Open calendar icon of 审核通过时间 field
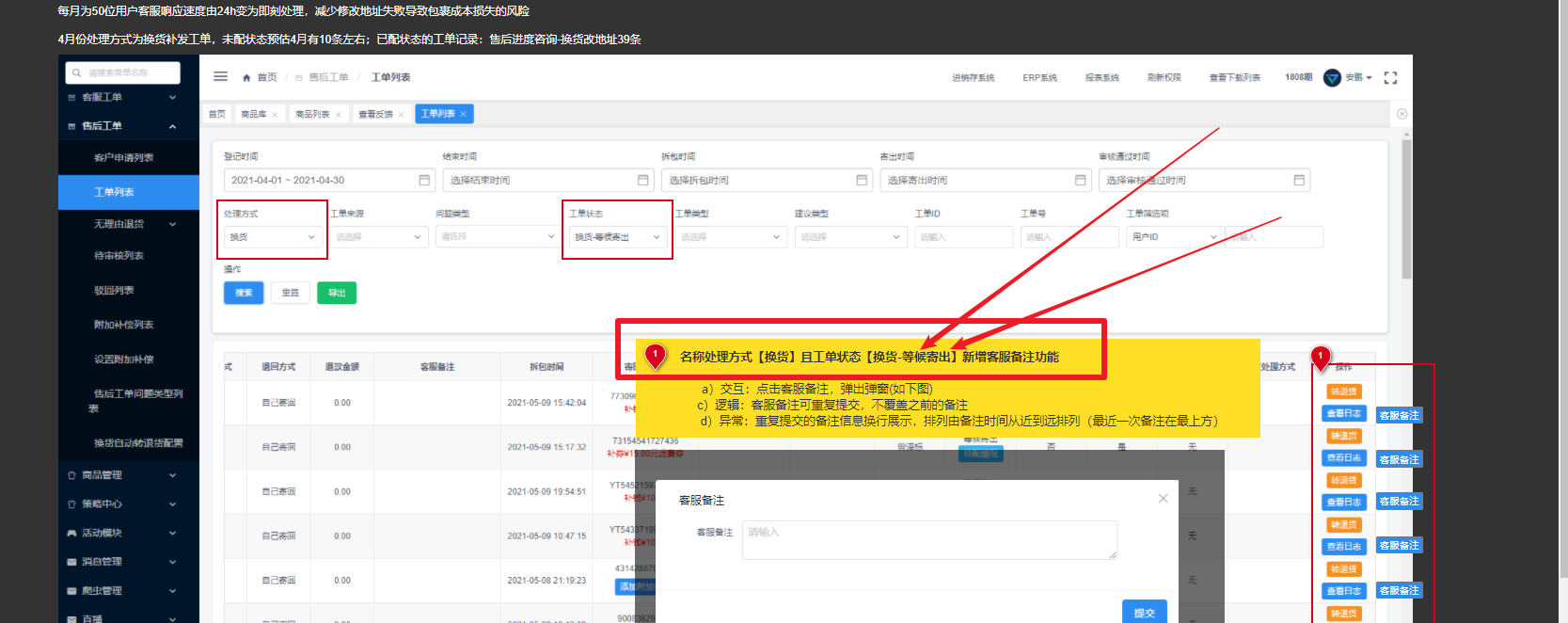The image size is (1568, 623). tap(1299, 180)
